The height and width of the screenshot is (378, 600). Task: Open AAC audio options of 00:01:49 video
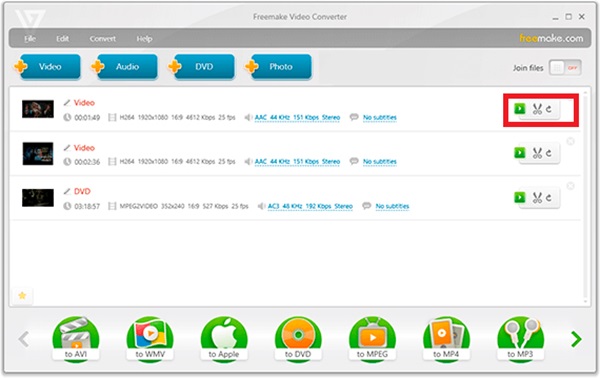(297, 117)
